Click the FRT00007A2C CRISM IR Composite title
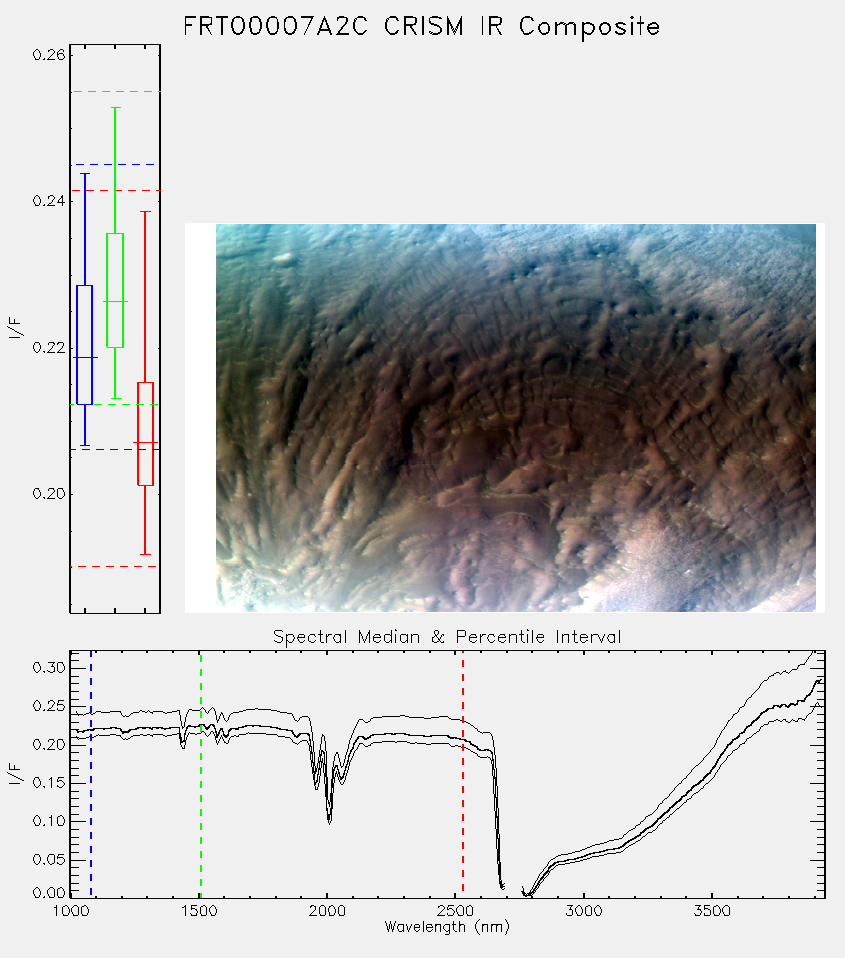845x958 pixels. pos(422,27)
